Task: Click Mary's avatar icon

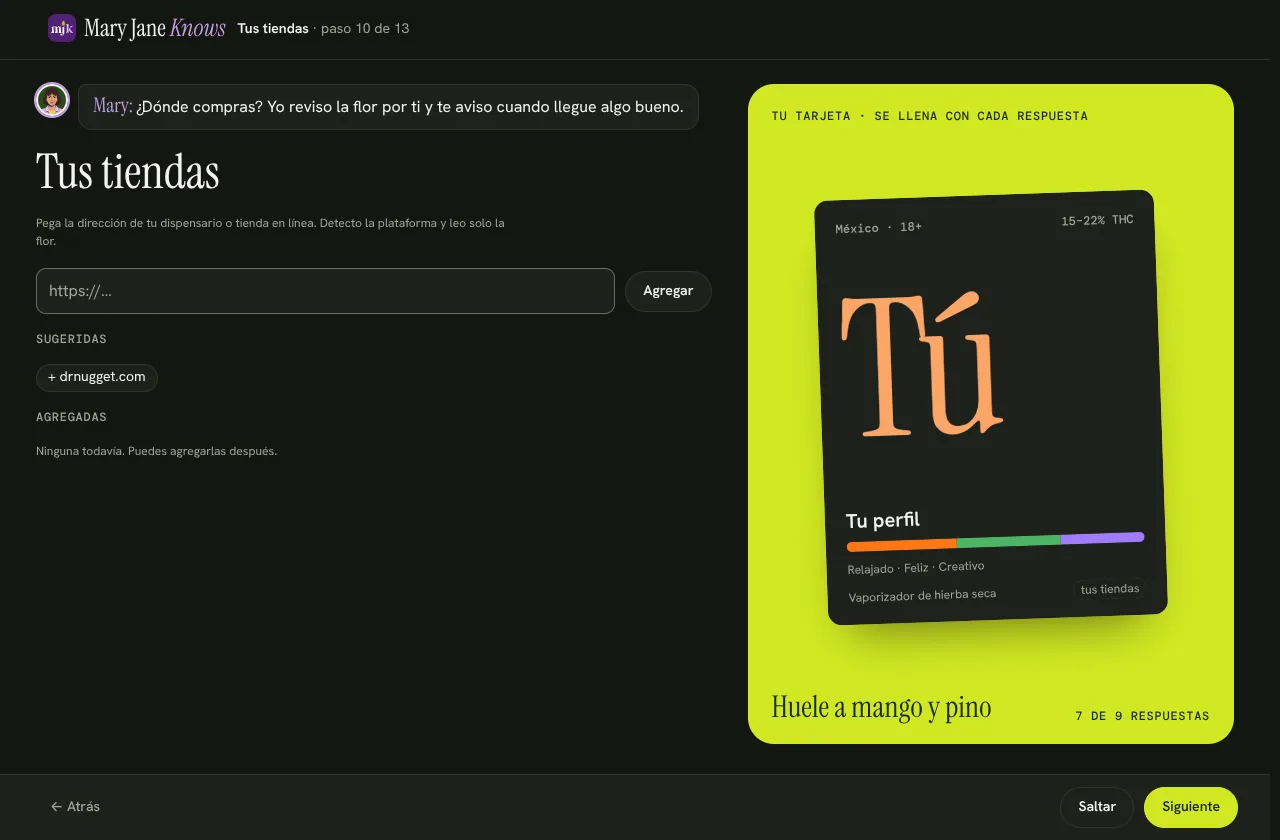Action: 52,100
